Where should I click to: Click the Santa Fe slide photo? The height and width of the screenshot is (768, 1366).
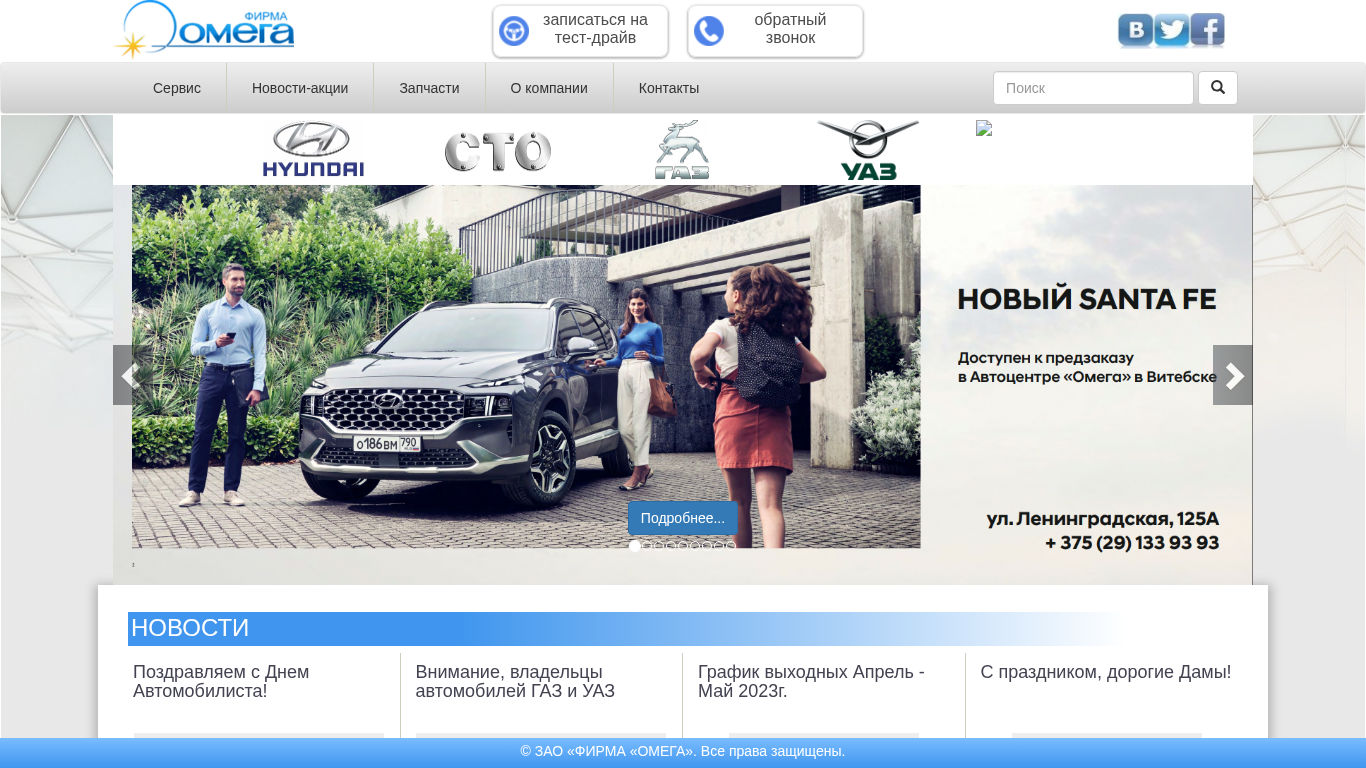point(526,366)
